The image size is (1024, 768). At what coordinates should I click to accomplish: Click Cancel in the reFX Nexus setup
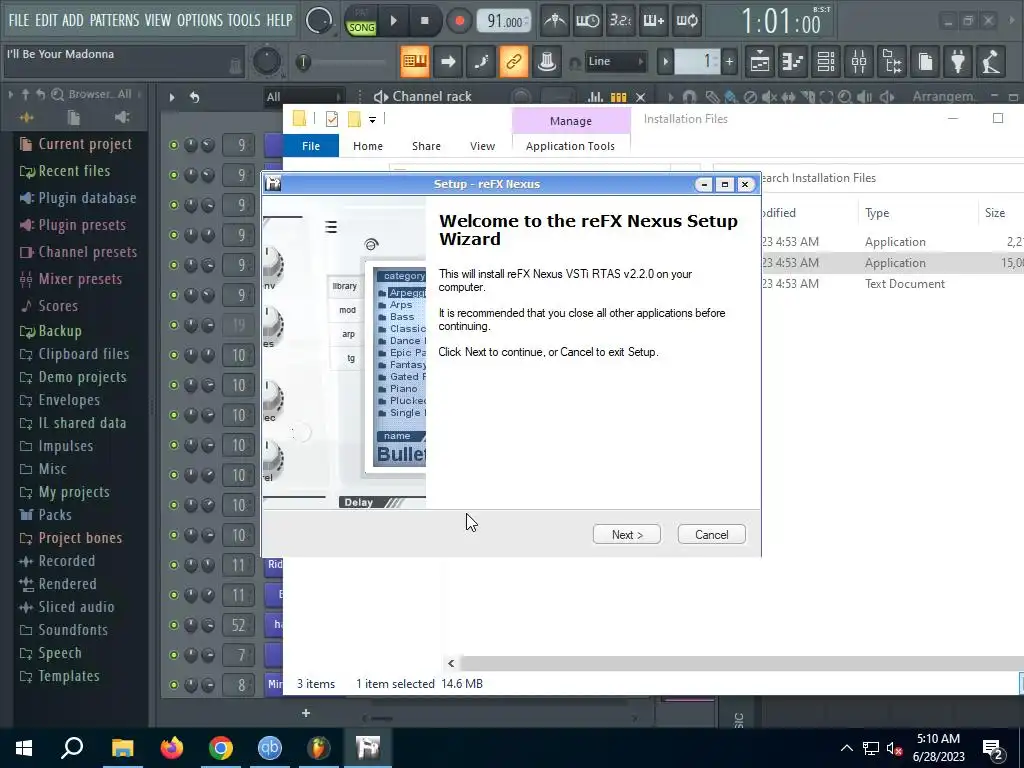[x=711, y=534]
